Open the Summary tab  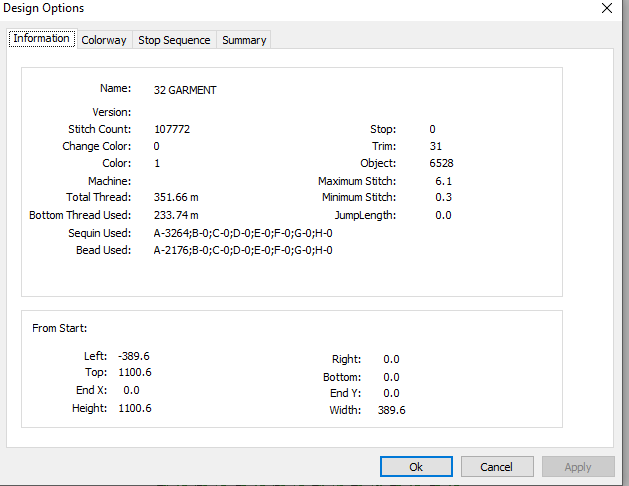tap(244, 40)
